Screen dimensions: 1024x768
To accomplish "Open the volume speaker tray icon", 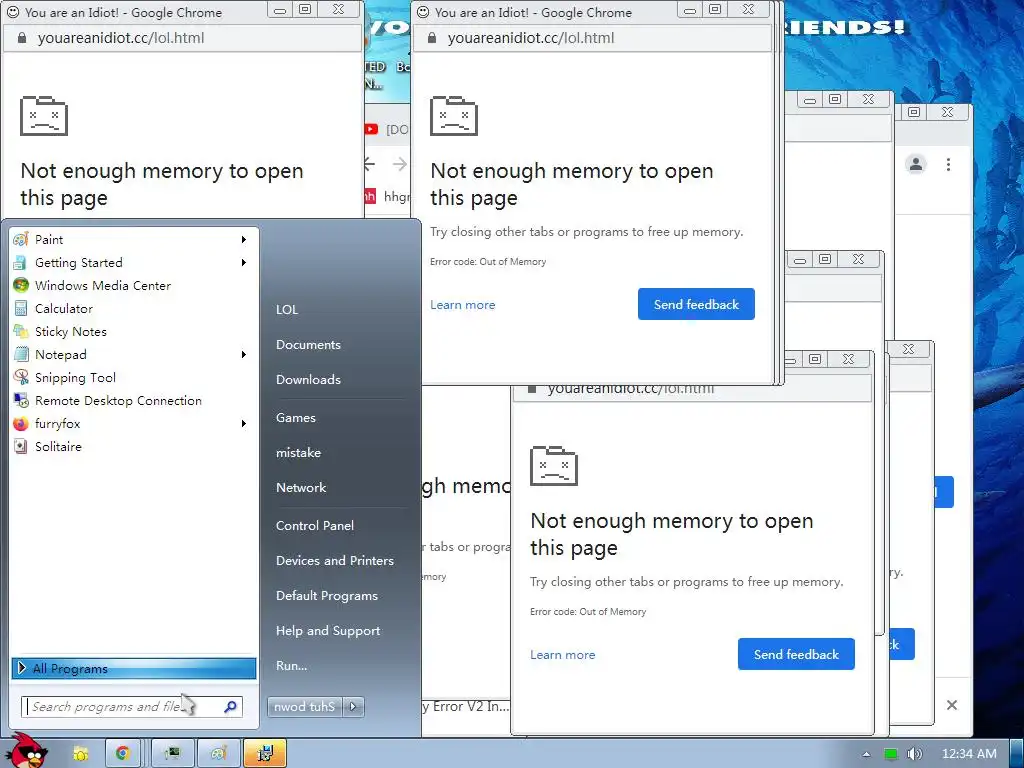I will pyautogui.click(x=915, y=754).
